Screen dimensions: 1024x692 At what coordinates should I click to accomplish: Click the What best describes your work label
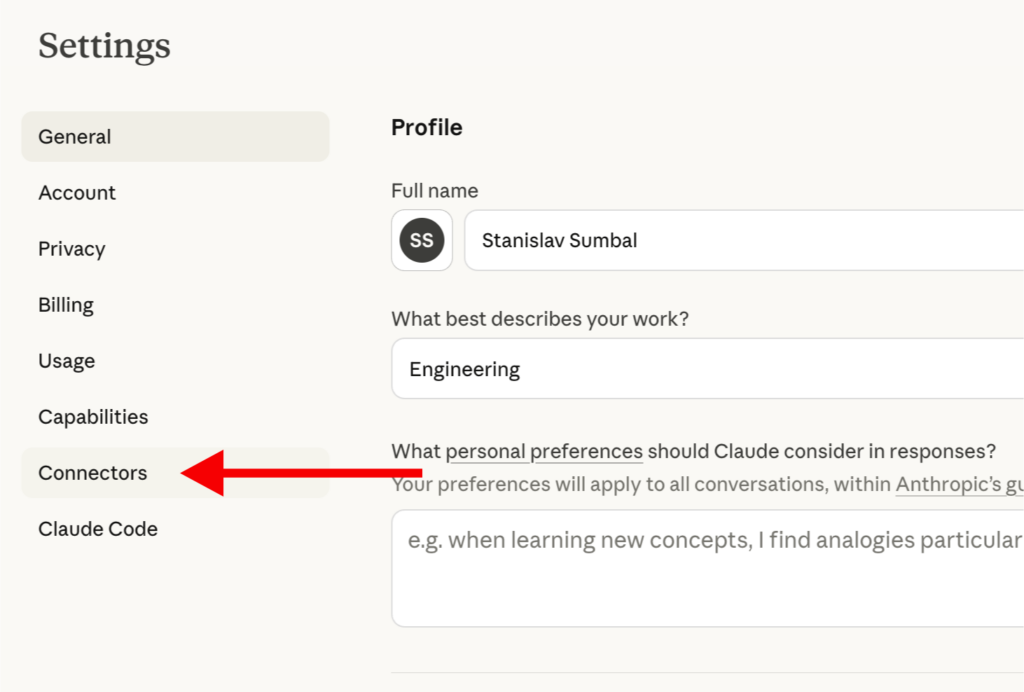click(539, 319)
